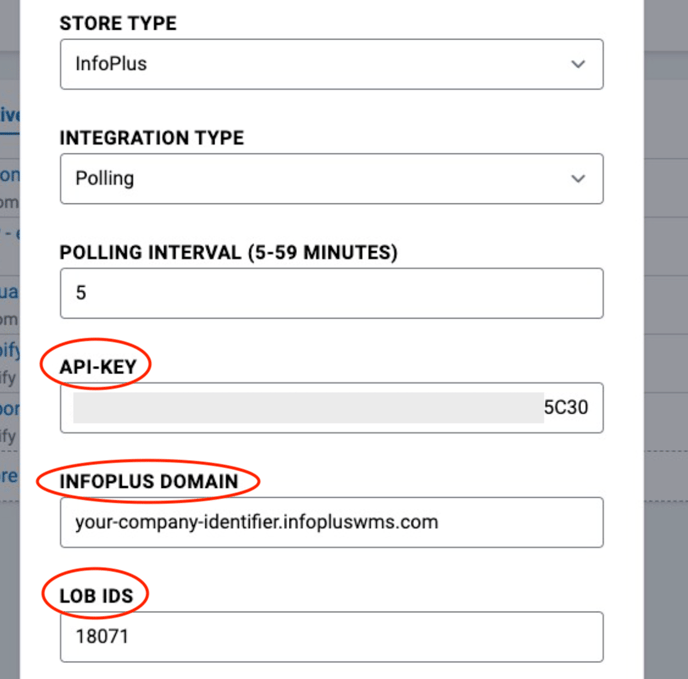Select the InfoPlus Domain input field
Image resolution: width=688 pixels, height=679 pixels.
coord(332,522)
